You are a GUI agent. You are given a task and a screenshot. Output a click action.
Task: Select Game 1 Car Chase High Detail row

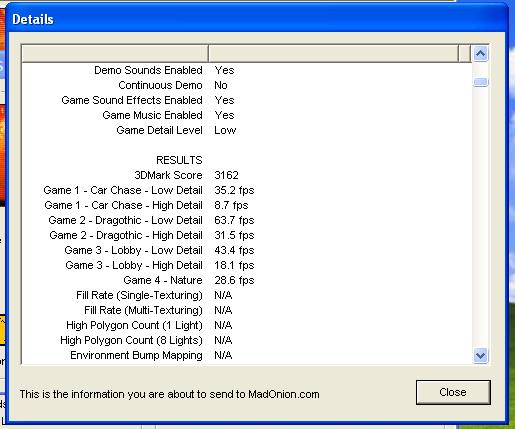point(247,205)
